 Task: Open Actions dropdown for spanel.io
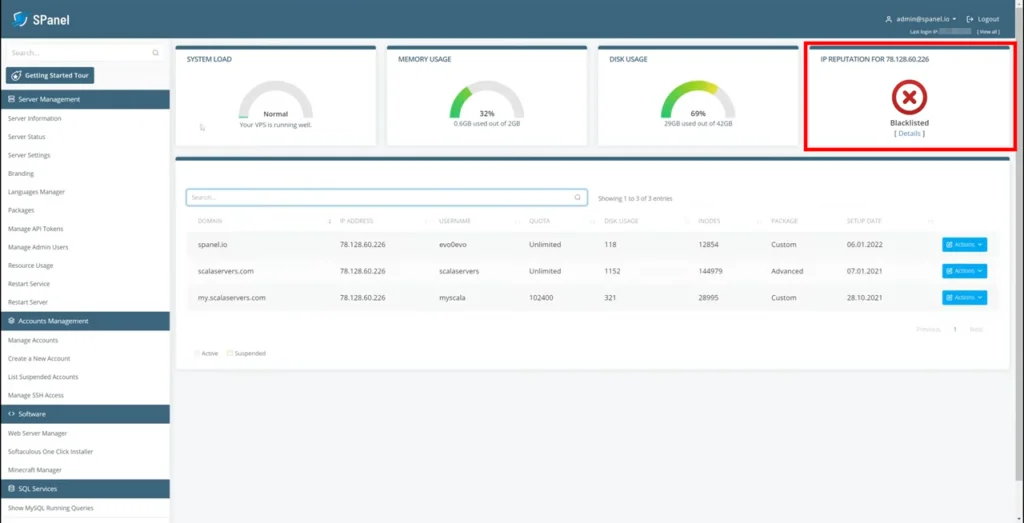(964, 244)
